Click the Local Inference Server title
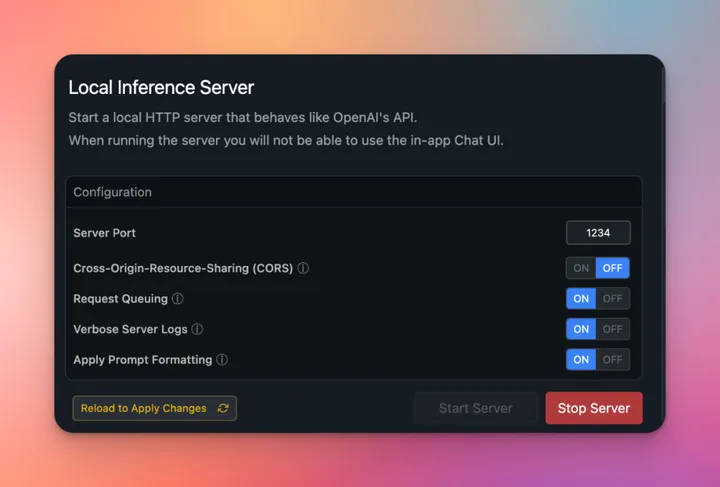The image size is (720, 487). tap(161, 88)
